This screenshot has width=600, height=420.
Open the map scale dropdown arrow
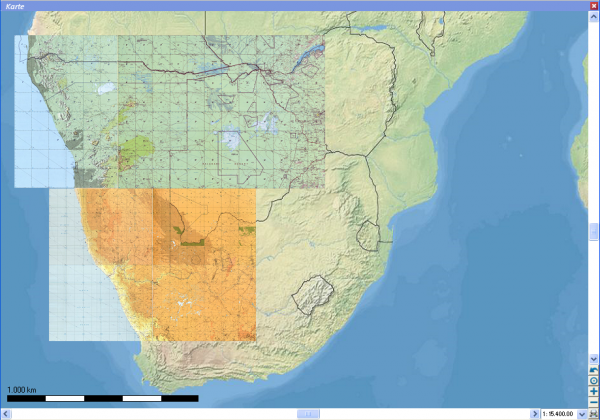click(x=582, y=414)
